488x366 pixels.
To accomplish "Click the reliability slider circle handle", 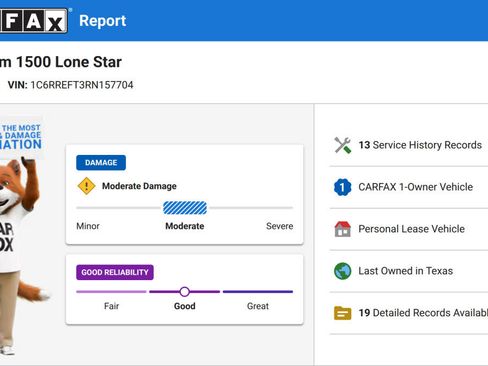I will point(185,292).
